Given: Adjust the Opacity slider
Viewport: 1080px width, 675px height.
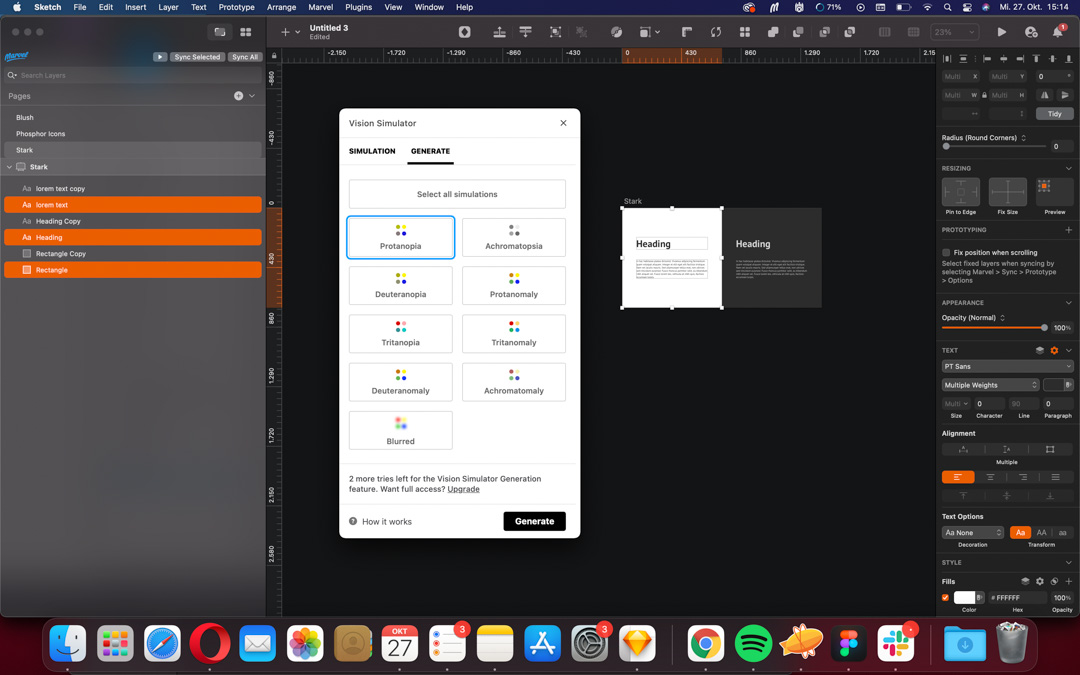Looking at the screenshot, I should [995, 328].
